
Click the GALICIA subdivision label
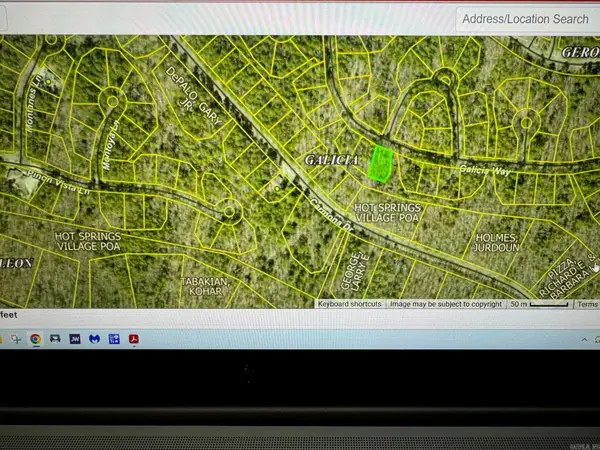point(326,160)
